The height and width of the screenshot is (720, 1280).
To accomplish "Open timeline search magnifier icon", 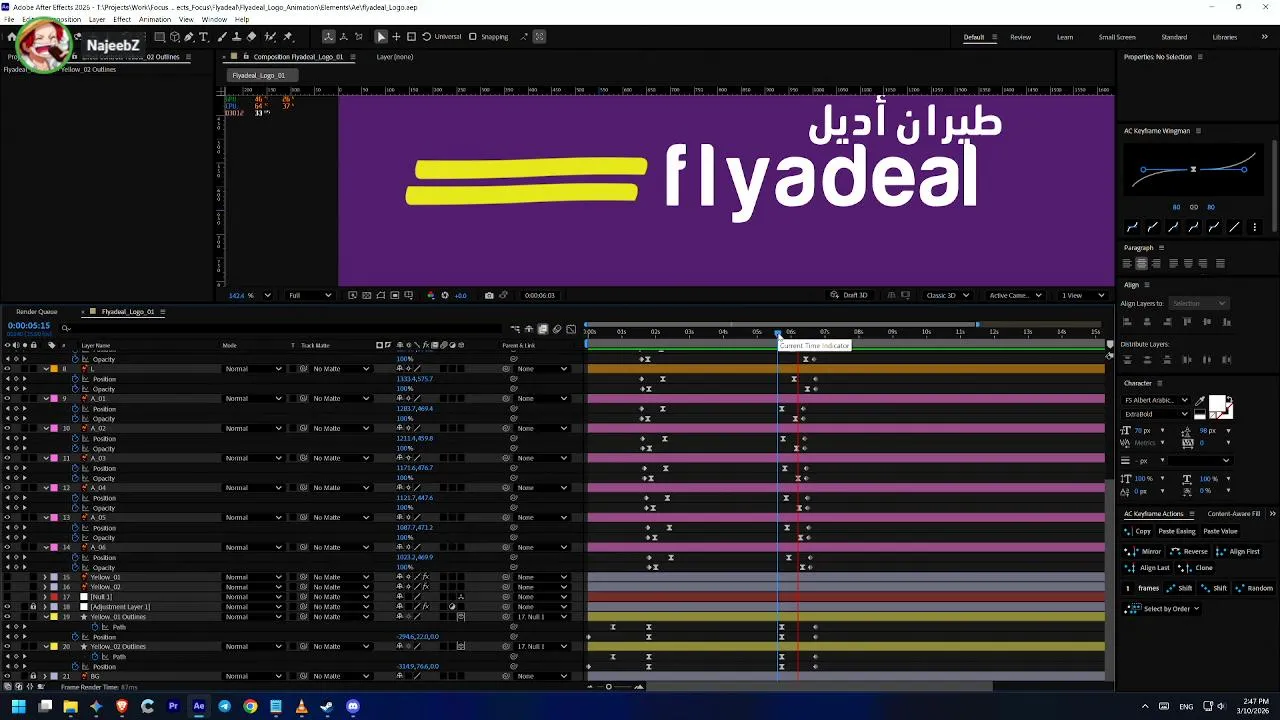I will [66, 327].
